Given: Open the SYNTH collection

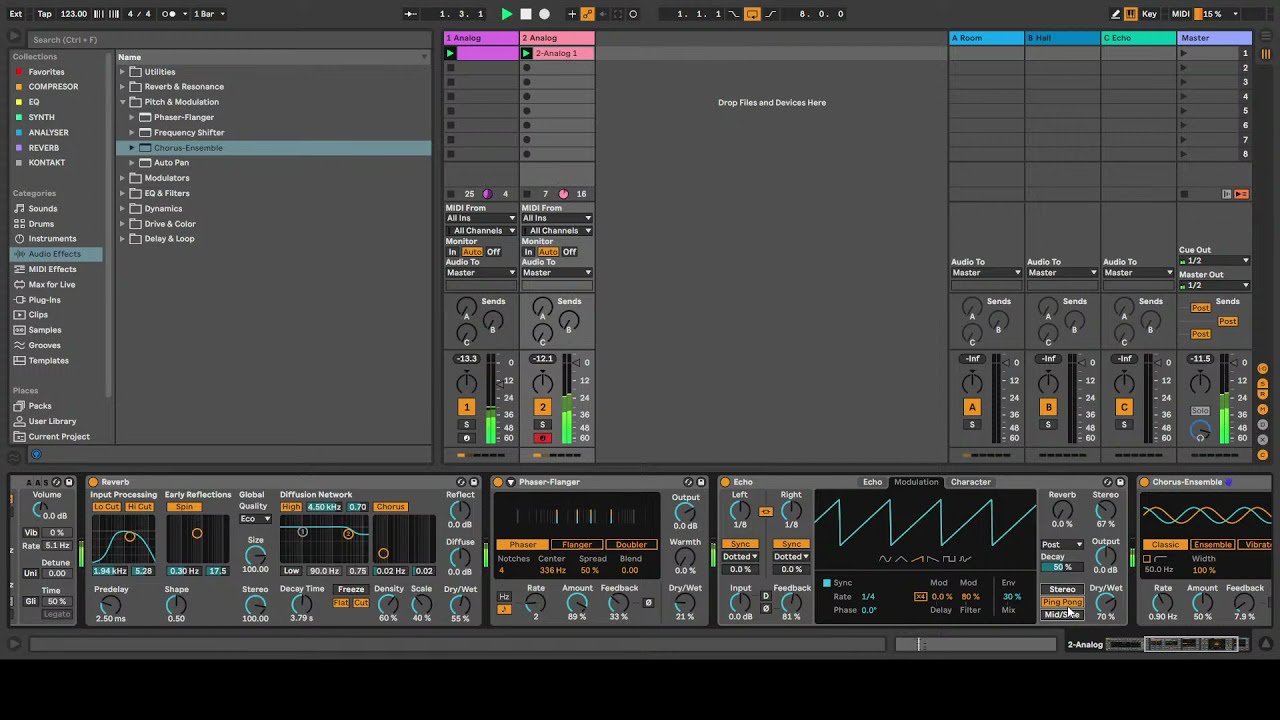Looking at the screenshot, I should pyautogui.click(x=41, y=117).
